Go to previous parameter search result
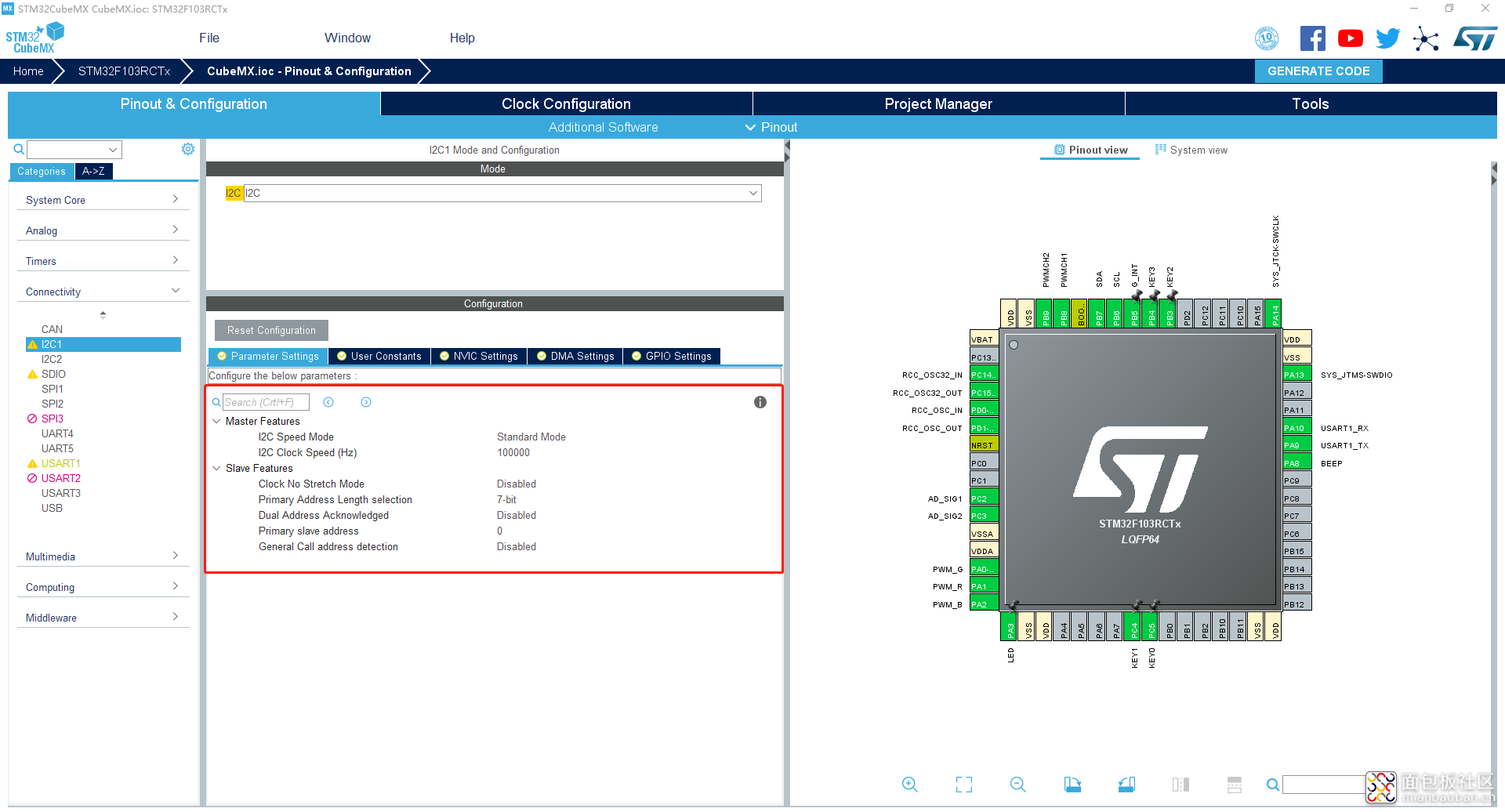The image size is (1505, 812). tap(328, 402)
